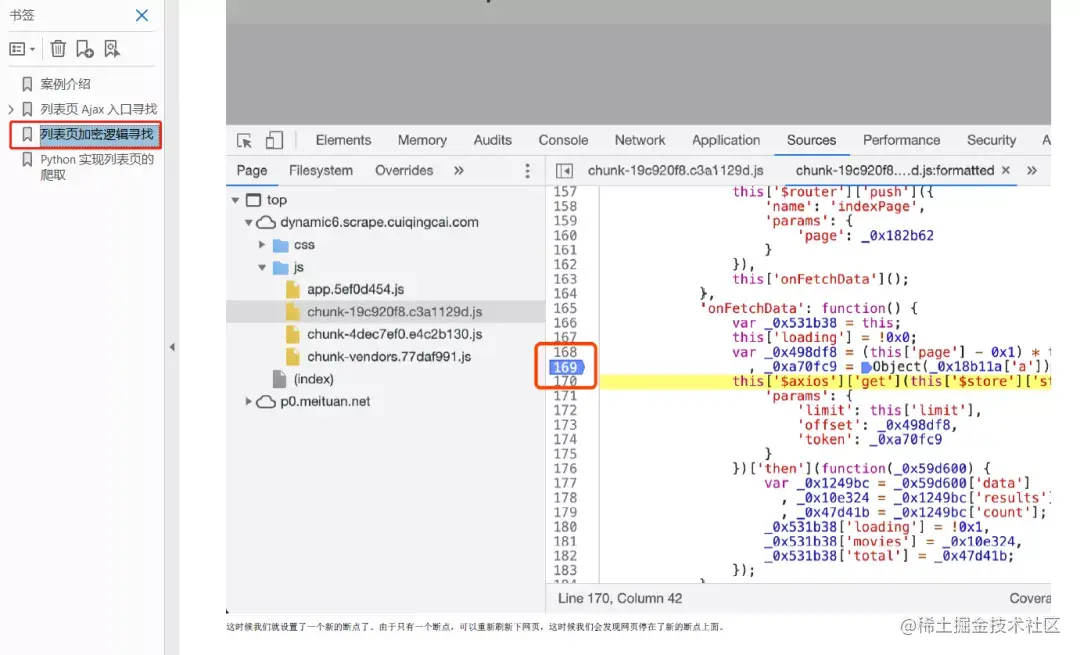Switch to the Application tab

726,140
